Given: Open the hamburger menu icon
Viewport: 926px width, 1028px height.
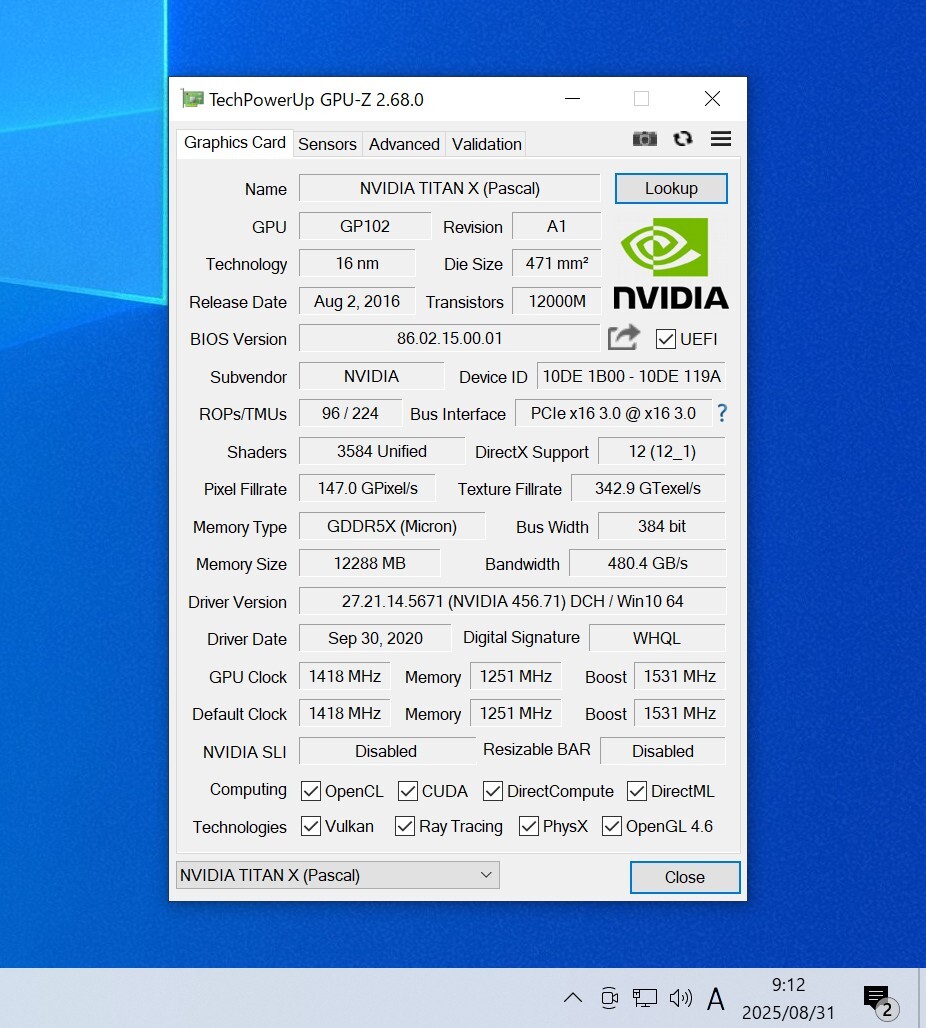Looking at the screenshot, I should [x=721, y=139].
